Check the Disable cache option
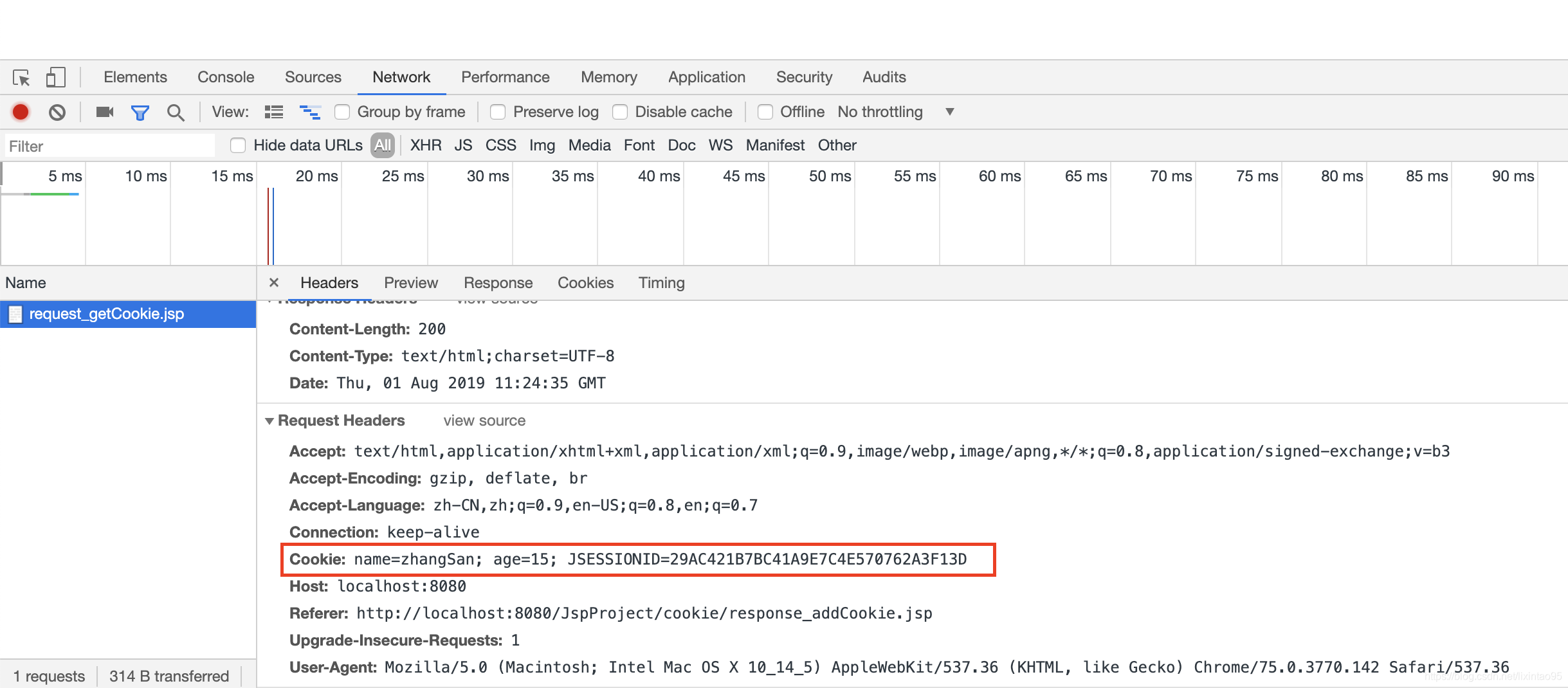 [620, 112]
